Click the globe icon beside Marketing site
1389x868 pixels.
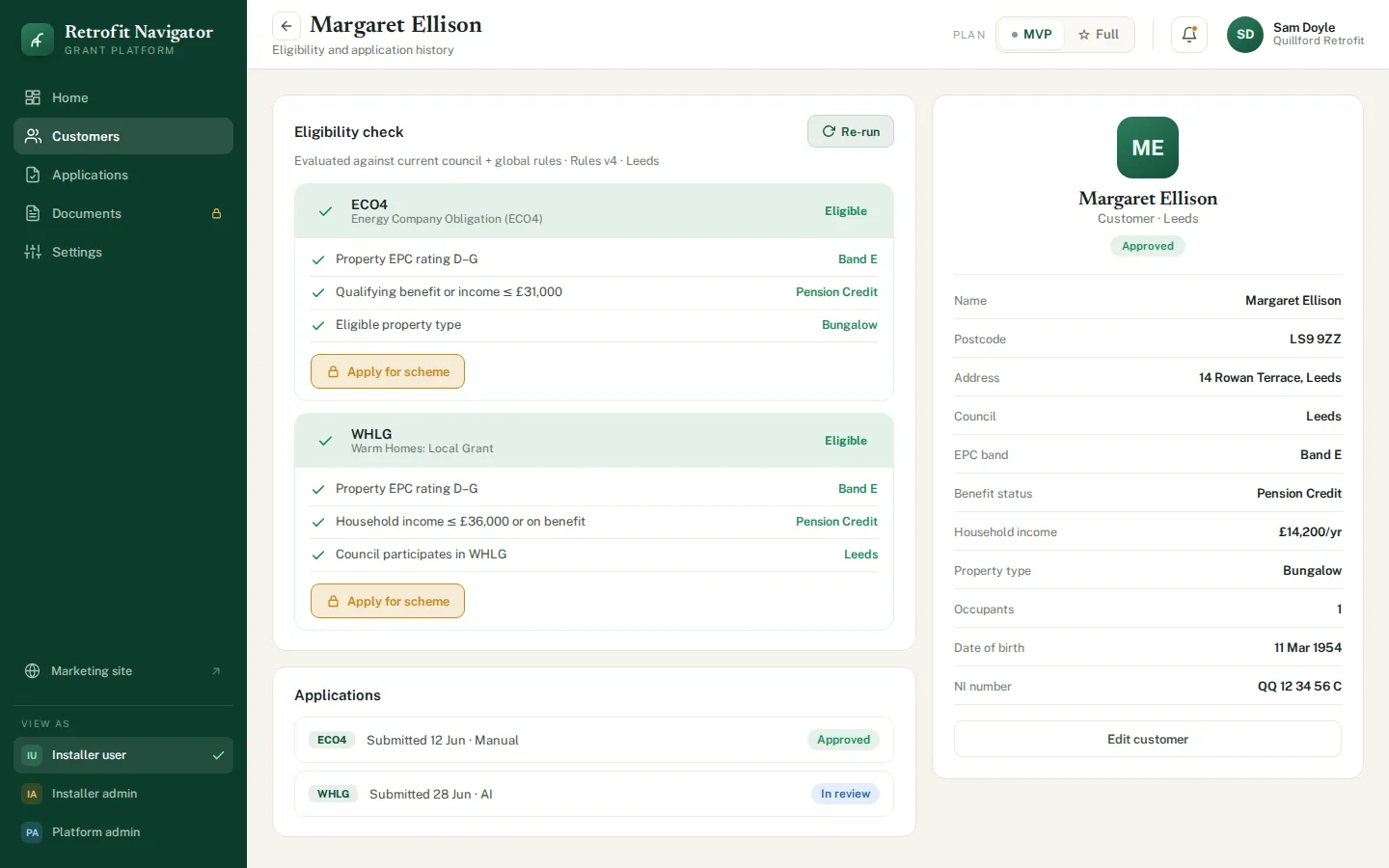[33, 671]
